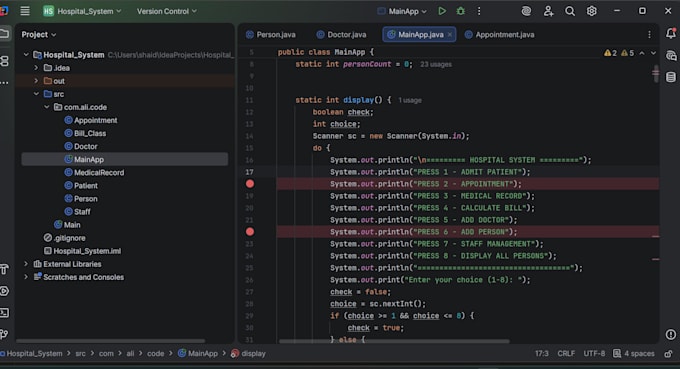This screenshot has width=680, height=369.
Task: Open the Database tool window icon
Action: pos(670,77)
